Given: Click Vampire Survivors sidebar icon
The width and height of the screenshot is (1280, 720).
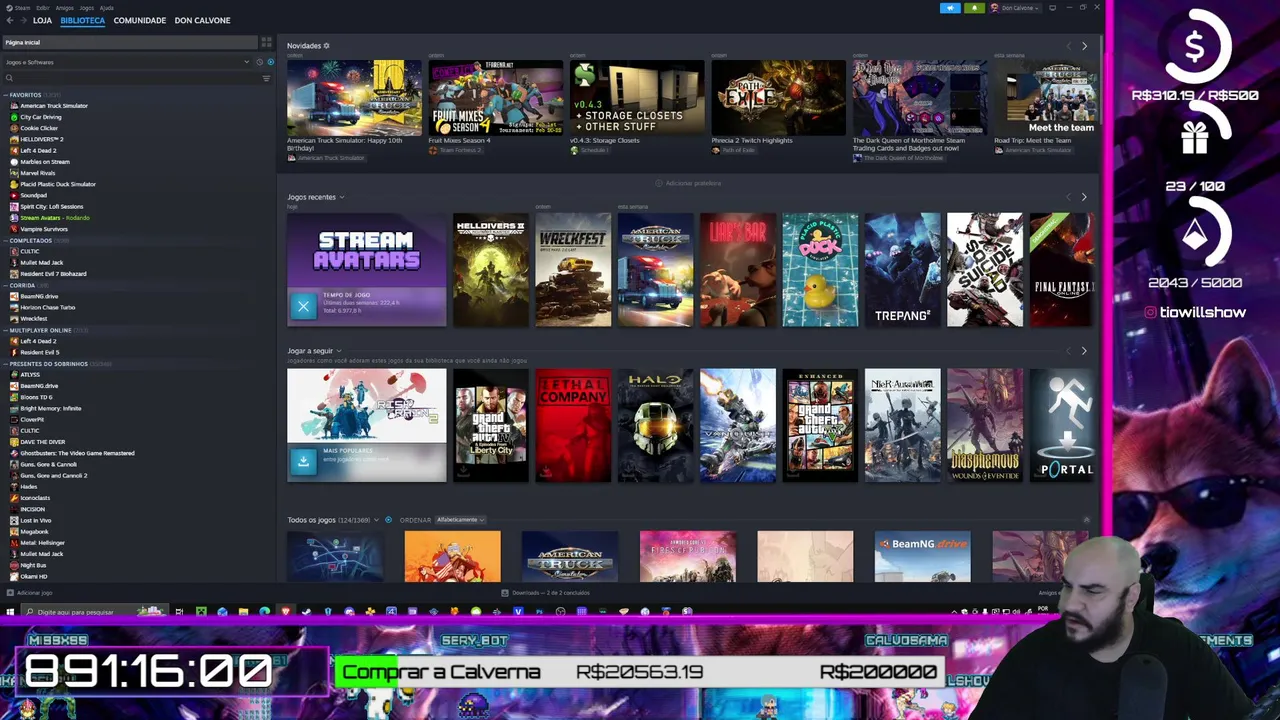Looking at the screenshot, I should point(14,229).
